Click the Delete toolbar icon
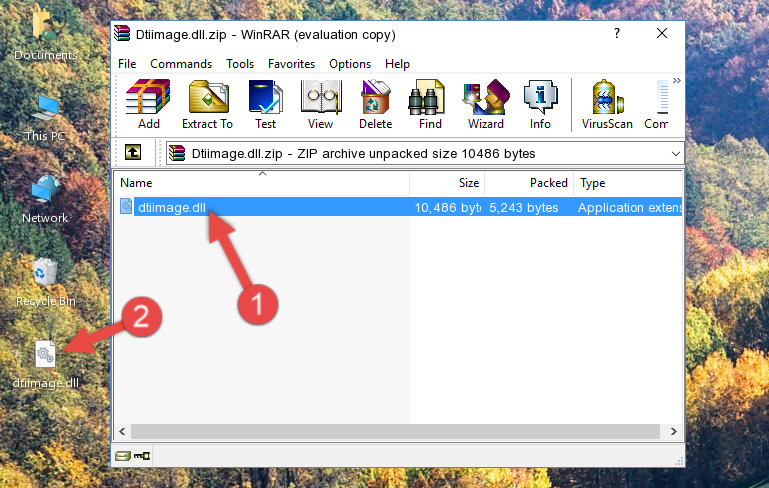This screenshot has width=769, height=488. pyautogui.click(x=375, y=97)
